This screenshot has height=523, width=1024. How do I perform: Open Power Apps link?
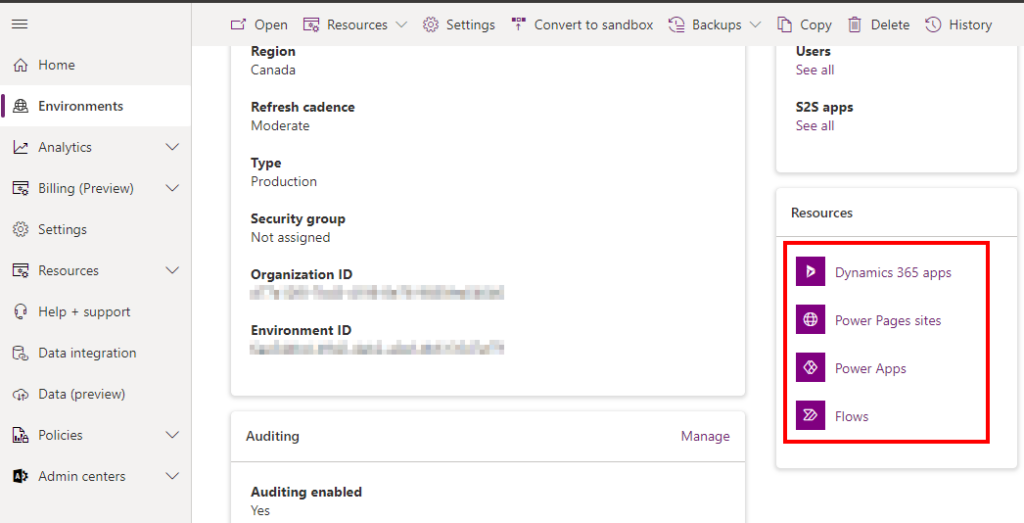[871, 368]
